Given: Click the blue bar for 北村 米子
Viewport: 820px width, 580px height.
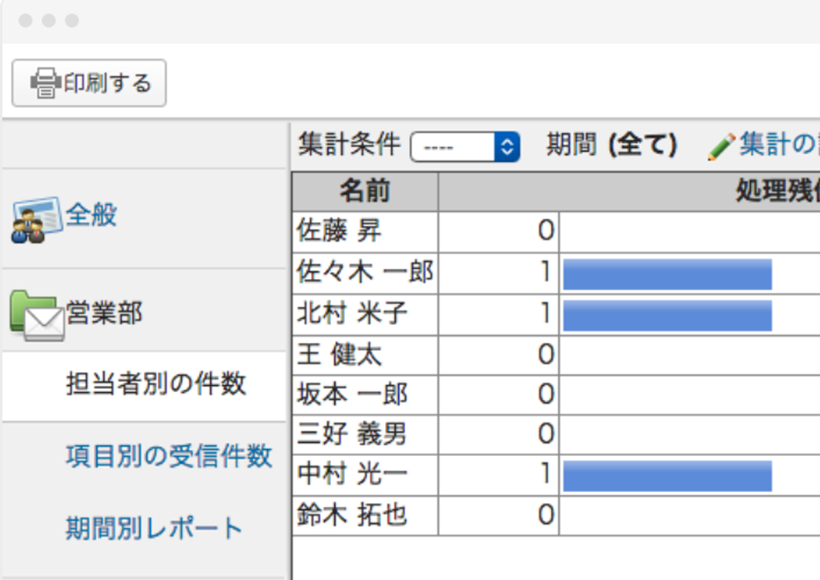Looking at the screenshot, I should pyautogui.click(x=667, y=315).
